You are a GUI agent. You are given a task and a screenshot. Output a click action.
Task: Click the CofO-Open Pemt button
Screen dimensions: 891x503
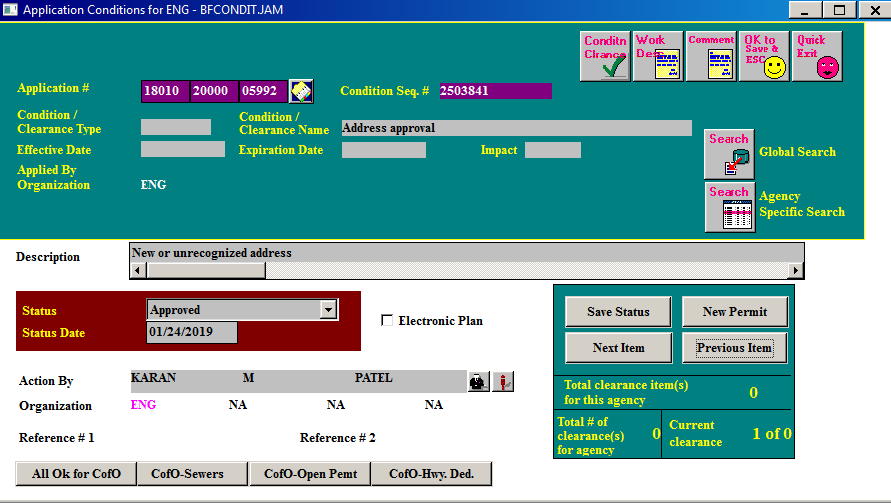(310, 474)
